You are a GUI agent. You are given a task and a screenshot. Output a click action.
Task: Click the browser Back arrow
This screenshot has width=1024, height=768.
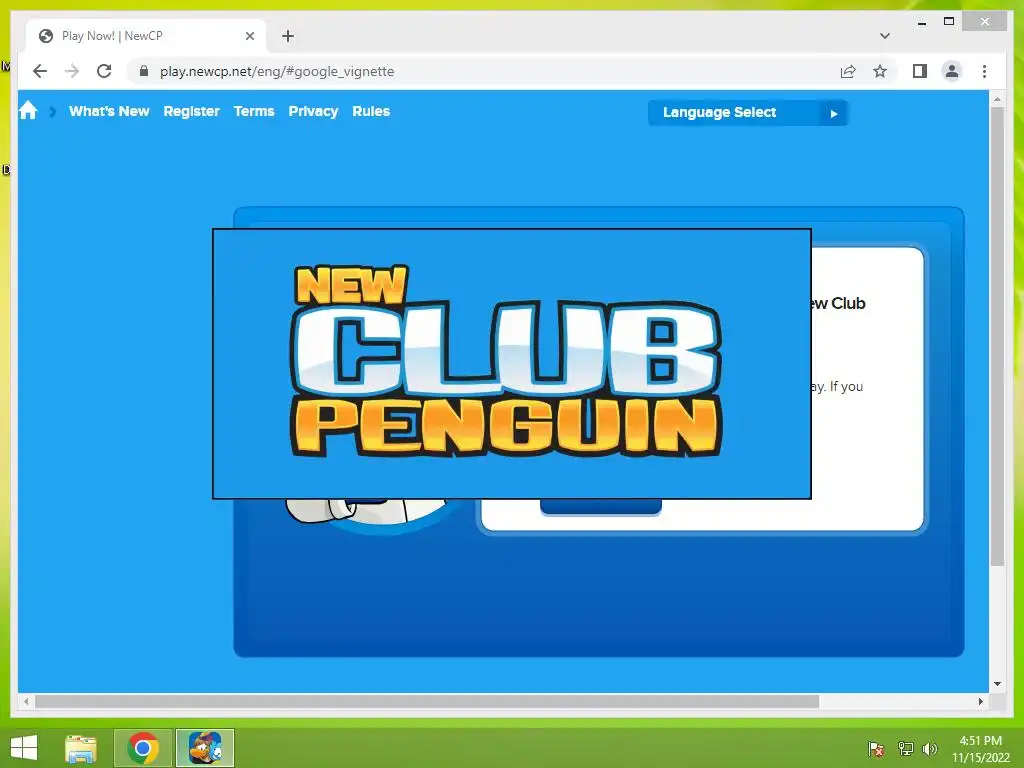40,71
